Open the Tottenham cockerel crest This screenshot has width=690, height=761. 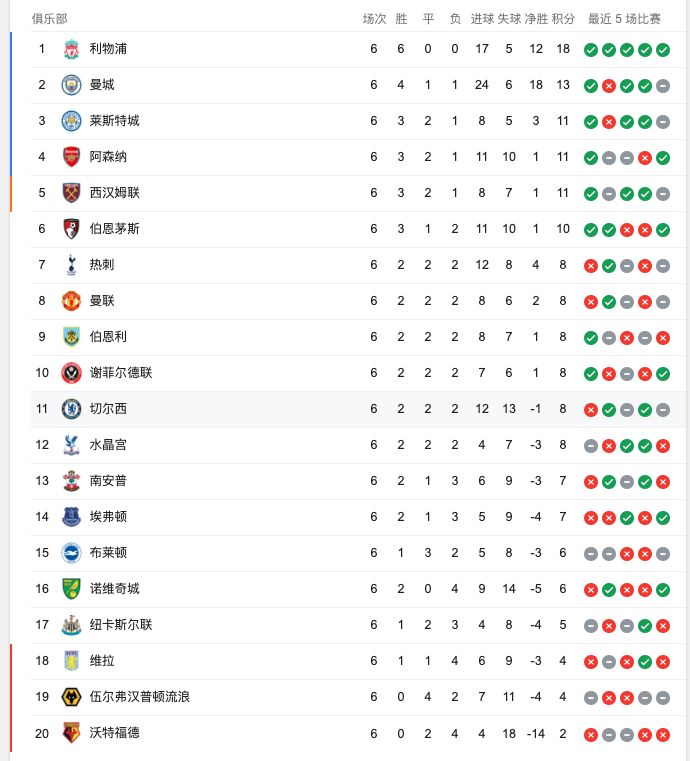[x=71, y=265]
